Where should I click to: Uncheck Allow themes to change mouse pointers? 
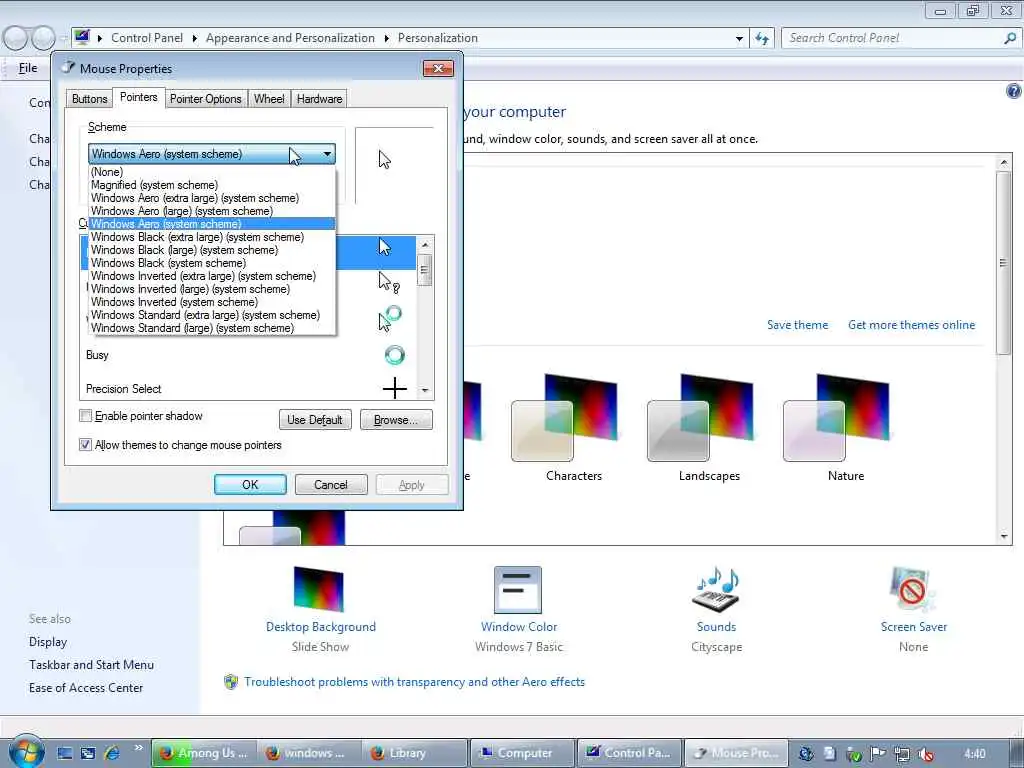tap(86, 445)
